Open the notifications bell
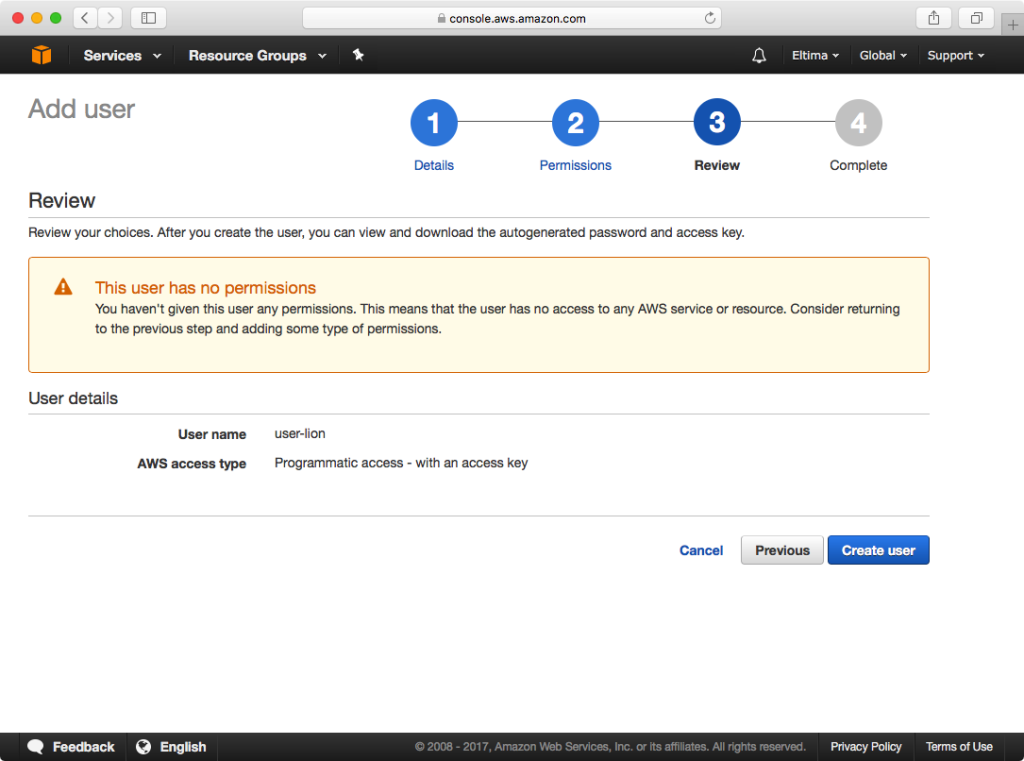Screen dimensions: 1024x761 click(x=759, y=55)
